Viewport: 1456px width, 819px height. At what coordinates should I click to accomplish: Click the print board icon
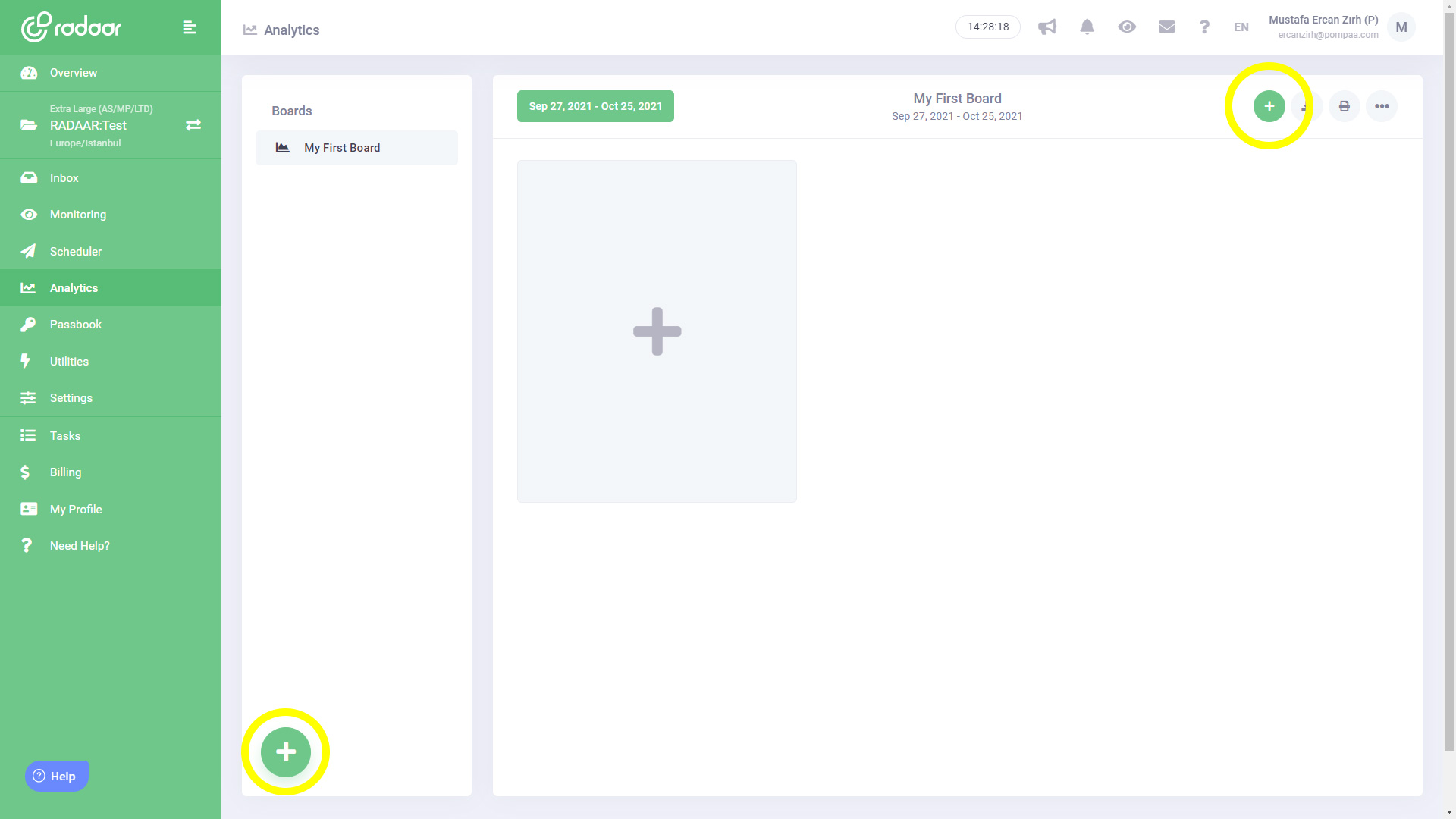[x=1344, y=106]
